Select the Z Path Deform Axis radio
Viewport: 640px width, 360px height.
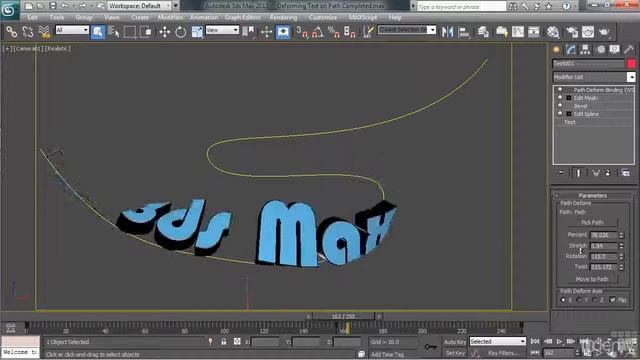(x=595, y=300)
